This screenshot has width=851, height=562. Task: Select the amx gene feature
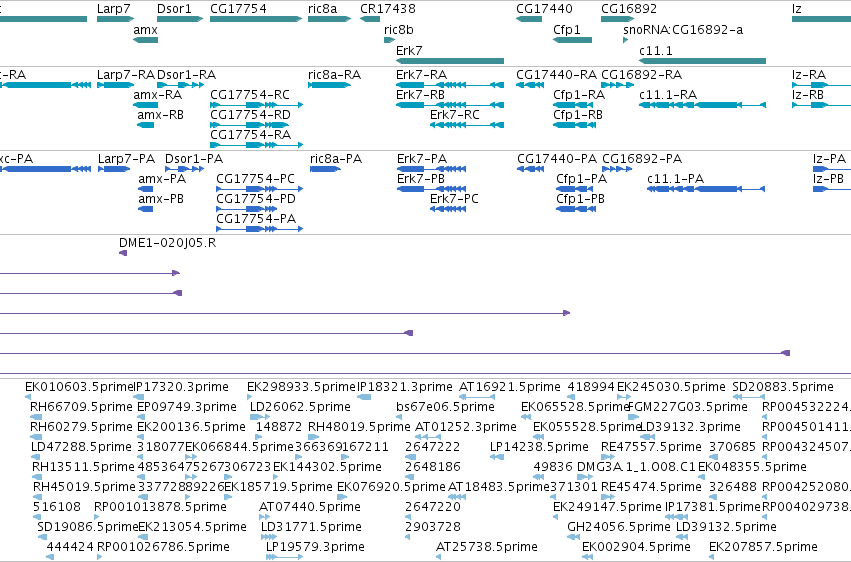pos(145,40)
